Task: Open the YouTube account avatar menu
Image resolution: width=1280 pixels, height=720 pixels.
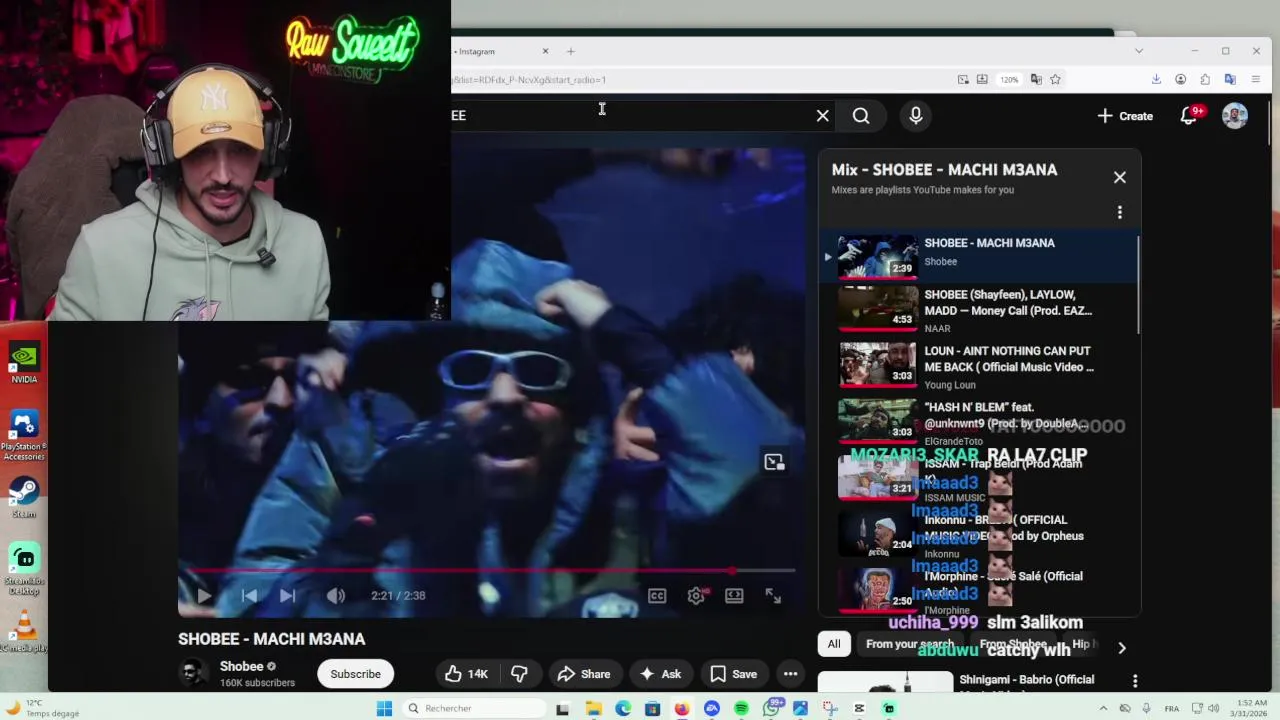Action: 1235,116
